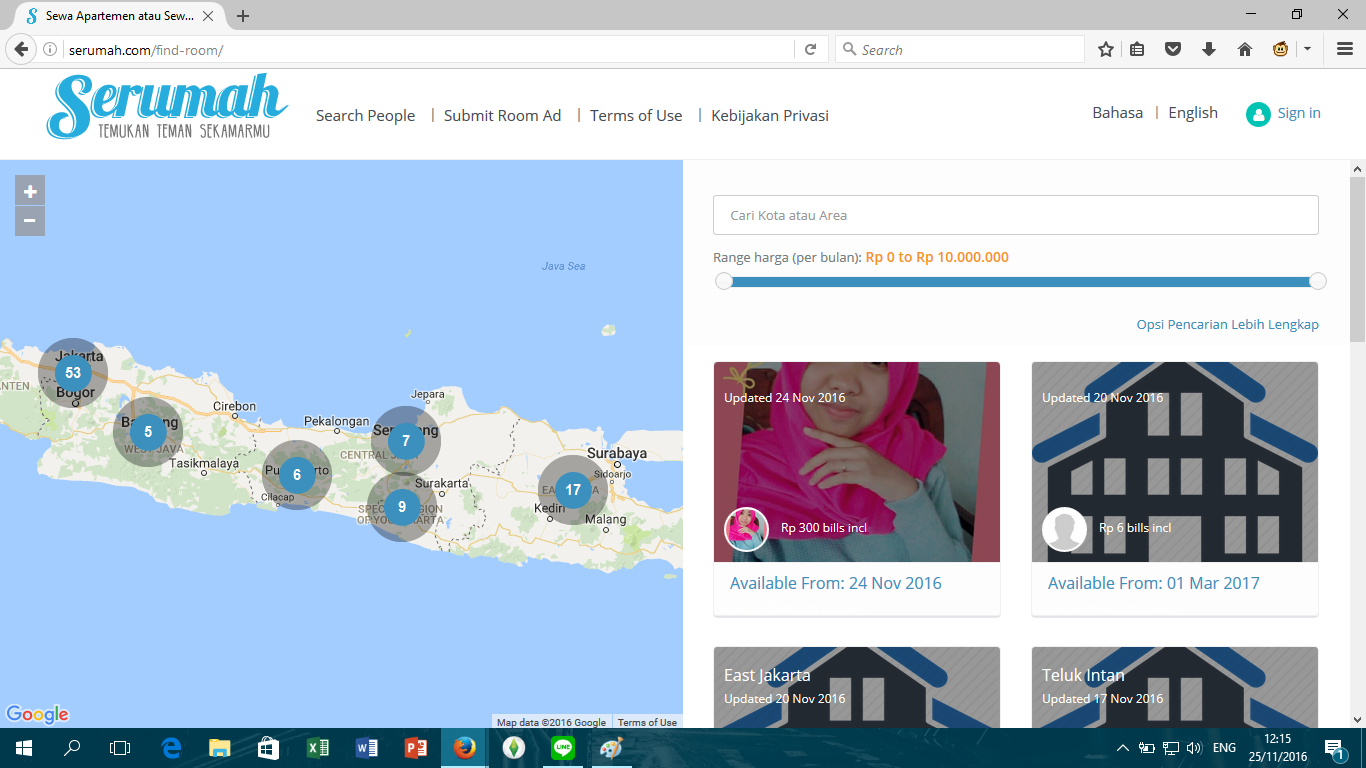Open Excel from the Windows taskbar
The width and height of the screenshot is (1366, 768).
tap(318, 748)
